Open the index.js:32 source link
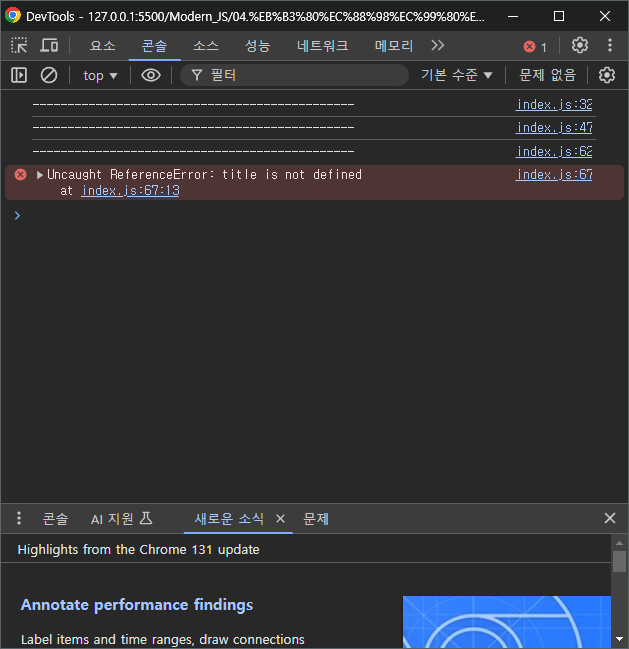 click(x=554, y=104)
